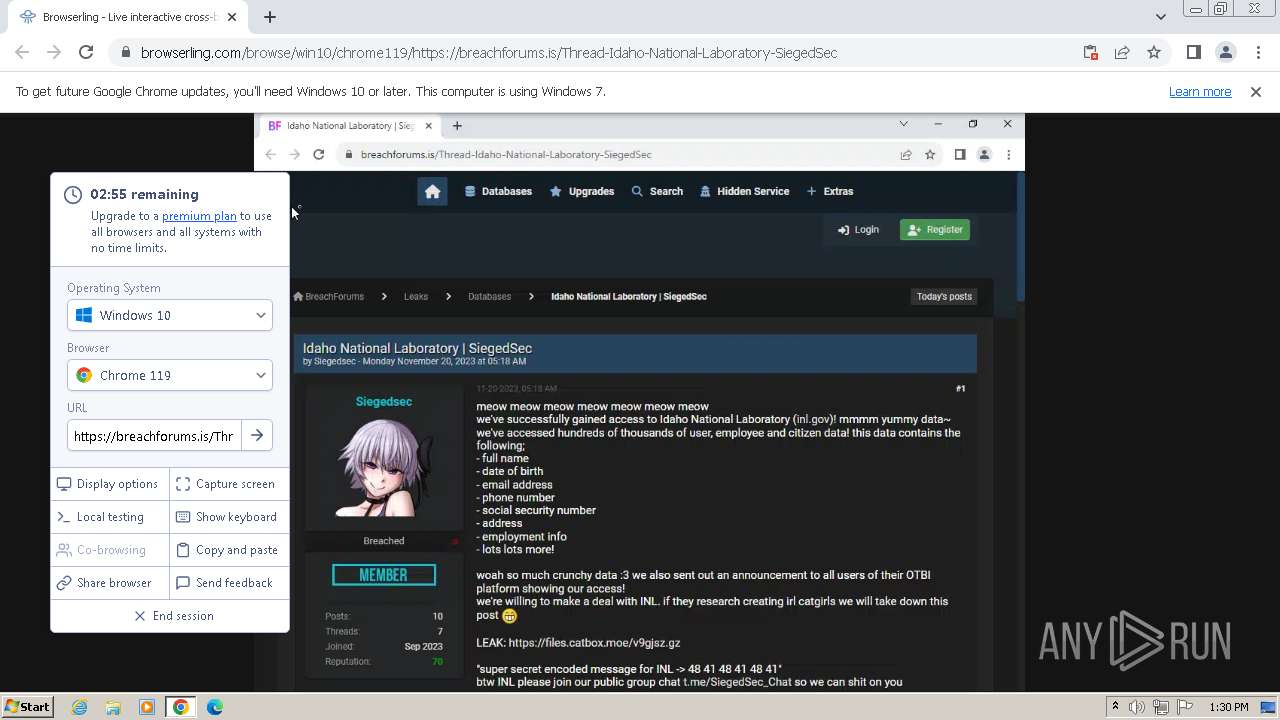
Task: Click the post number #1 link
Action: tap(960, 389)
